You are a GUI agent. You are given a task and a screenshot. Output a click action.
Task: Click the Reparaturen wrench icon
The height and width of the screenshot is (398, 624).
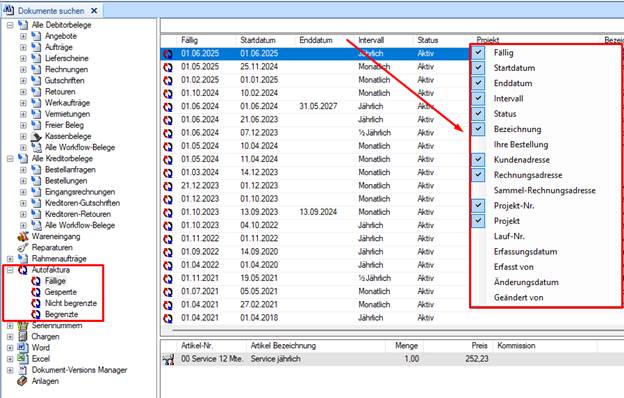tap(23, 248)
